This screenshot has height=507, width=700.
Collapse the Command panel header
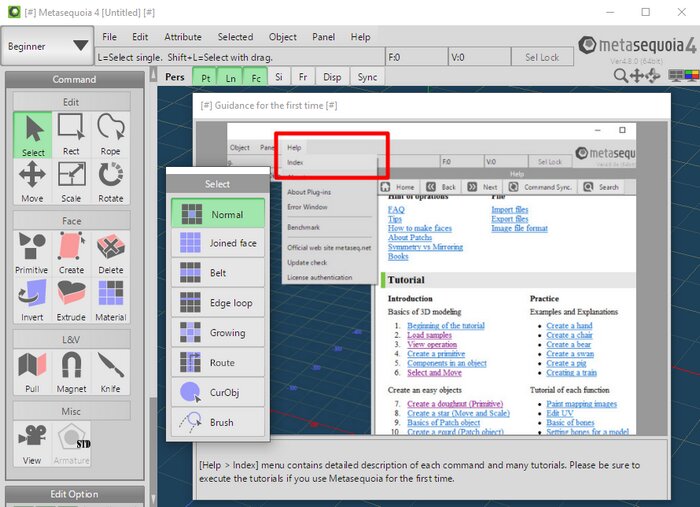pyautogui.click(x=74, y=79)
